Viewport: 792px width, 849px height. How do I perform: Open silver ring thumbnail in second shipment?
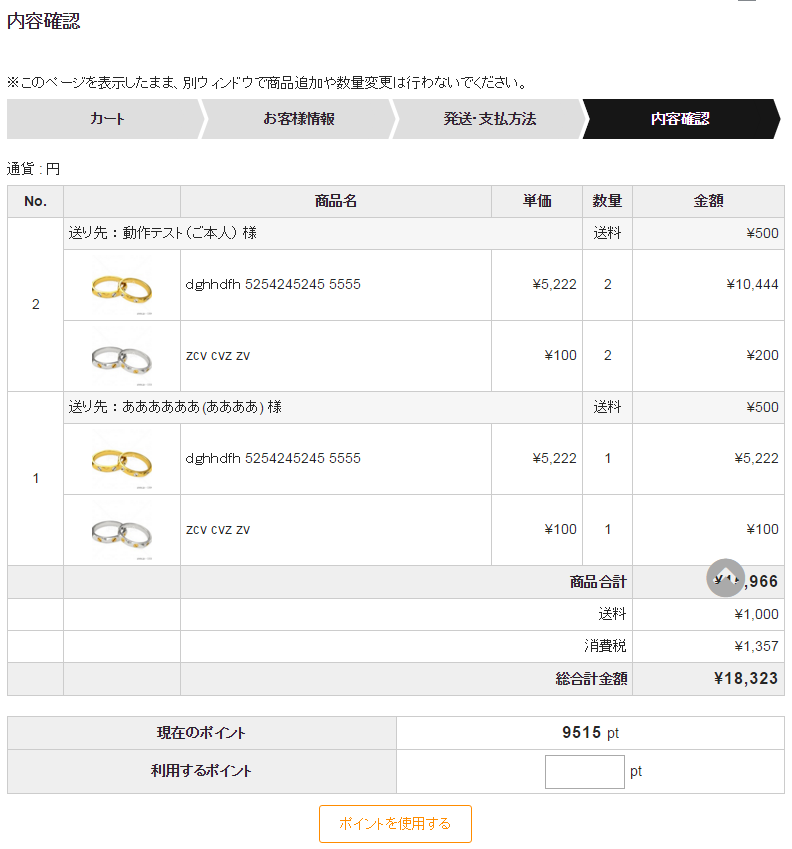pos(122,531)
